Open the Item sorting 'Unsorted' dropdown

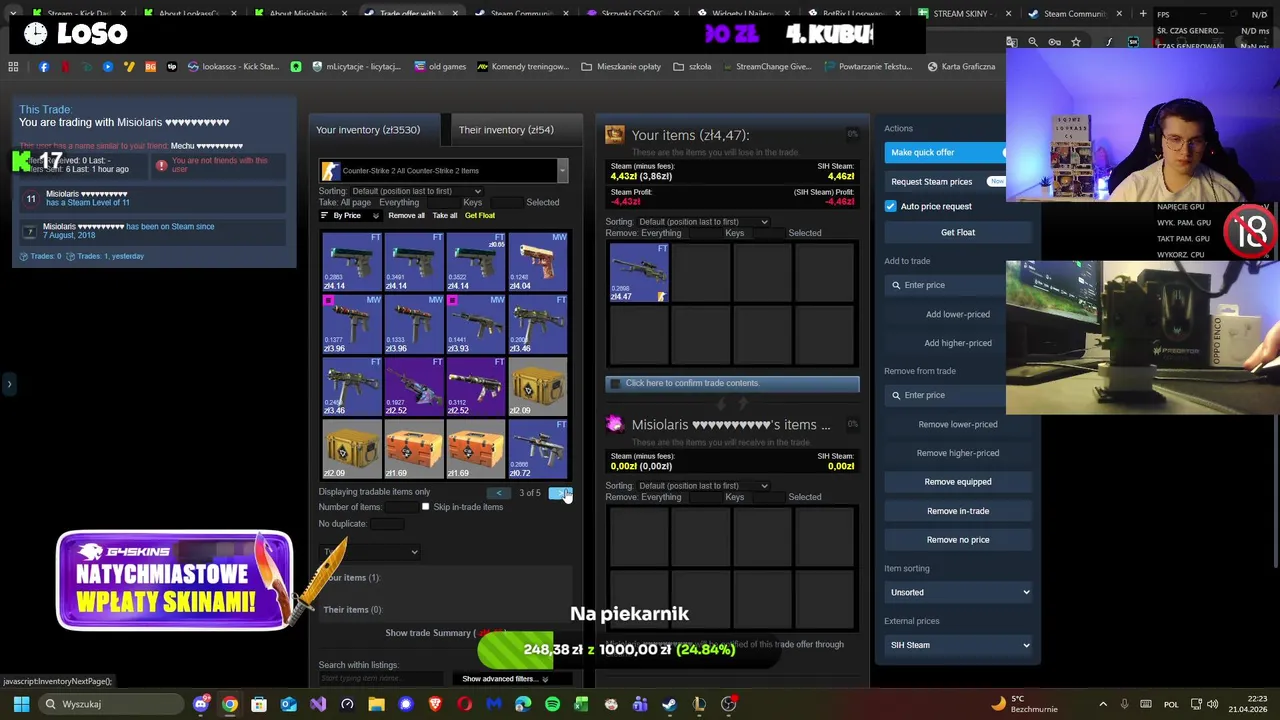click(958, 592)
